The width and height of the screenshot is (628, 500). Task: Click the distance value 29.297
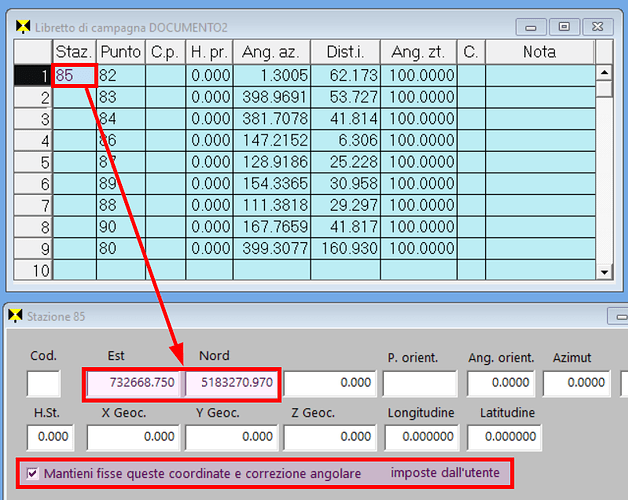pyautogui.click(x=346, y=205)
